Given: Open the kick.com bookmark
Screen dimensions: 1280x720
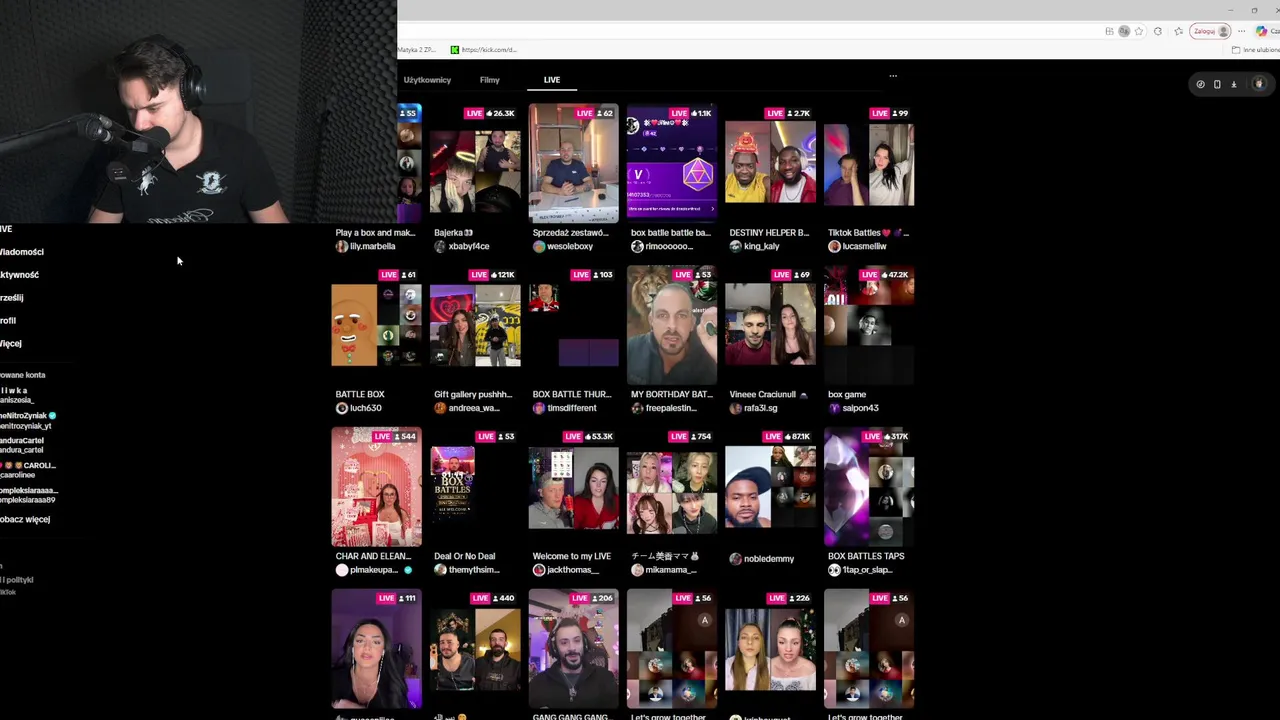Looking at the screenshot, I should pyautogui.click(x=484, y=49).
